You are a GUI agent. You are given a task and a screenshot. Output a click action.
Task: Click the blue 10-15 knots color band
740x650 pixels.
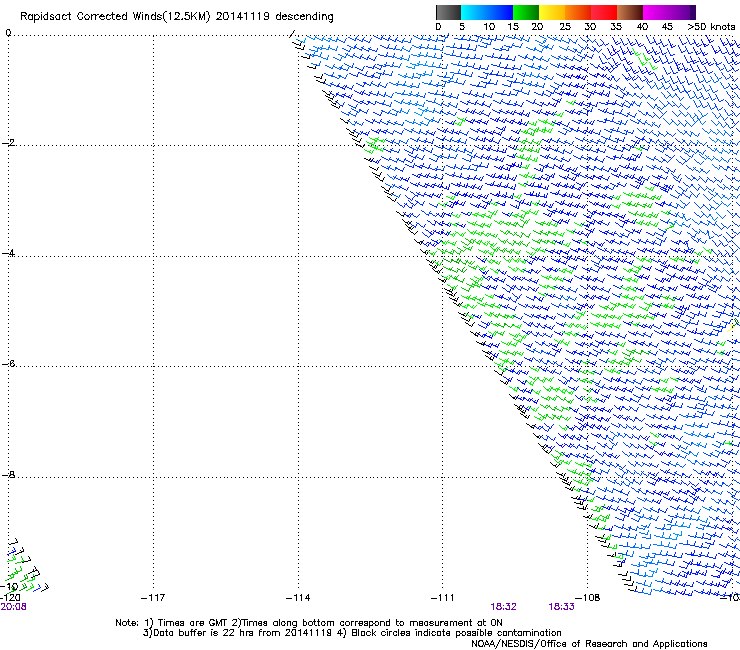(500, 12)
